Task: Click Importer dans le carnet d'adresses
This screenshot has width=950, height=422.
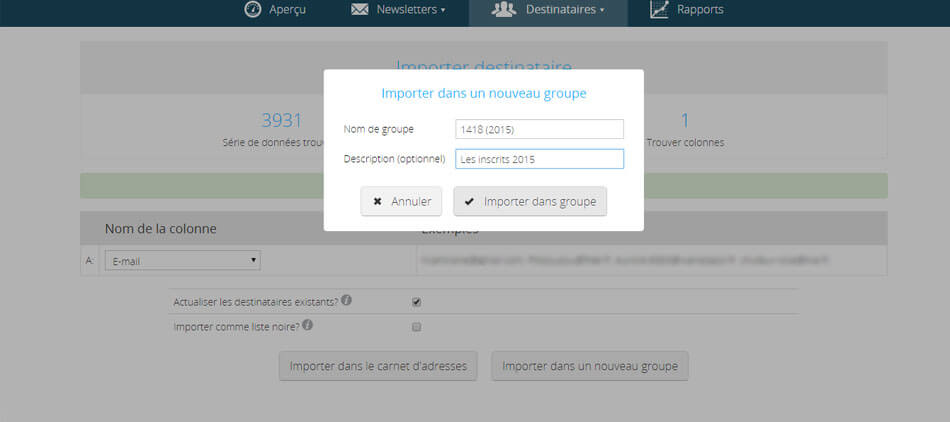Action: tap(378, 366)
